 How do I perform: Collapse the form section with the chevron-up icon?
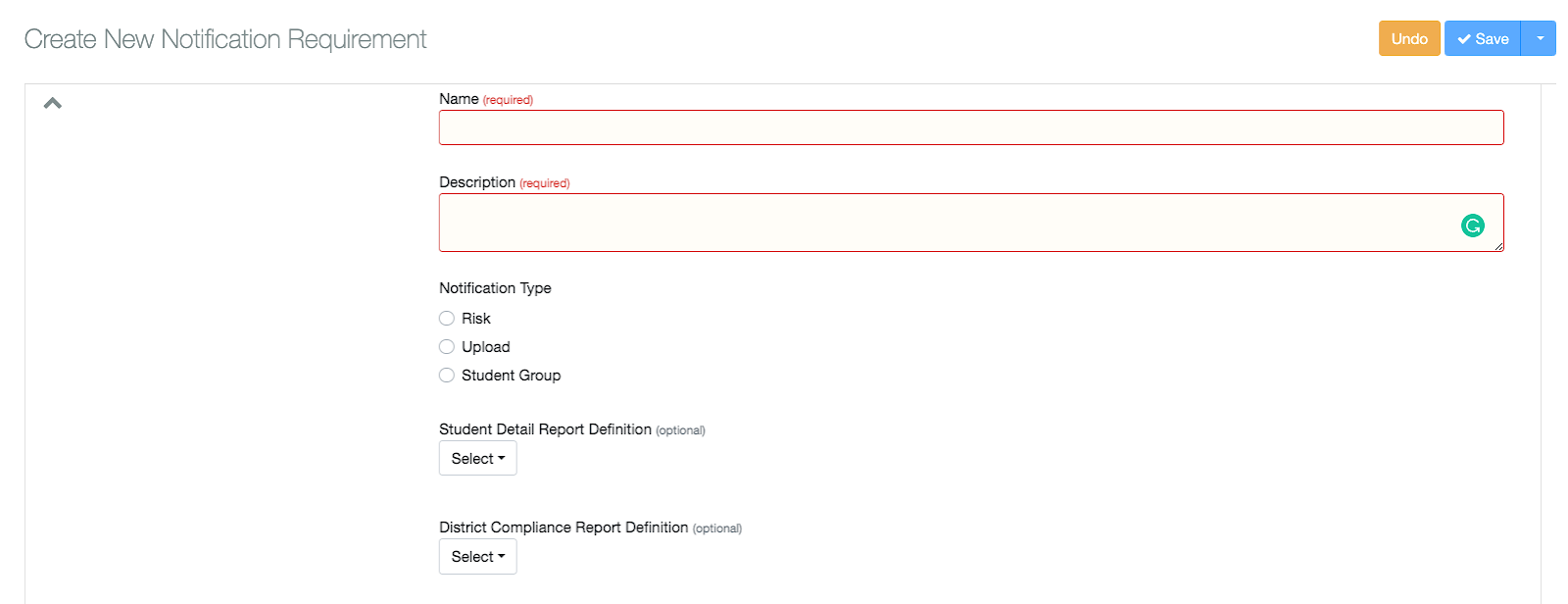coord(53,103)
